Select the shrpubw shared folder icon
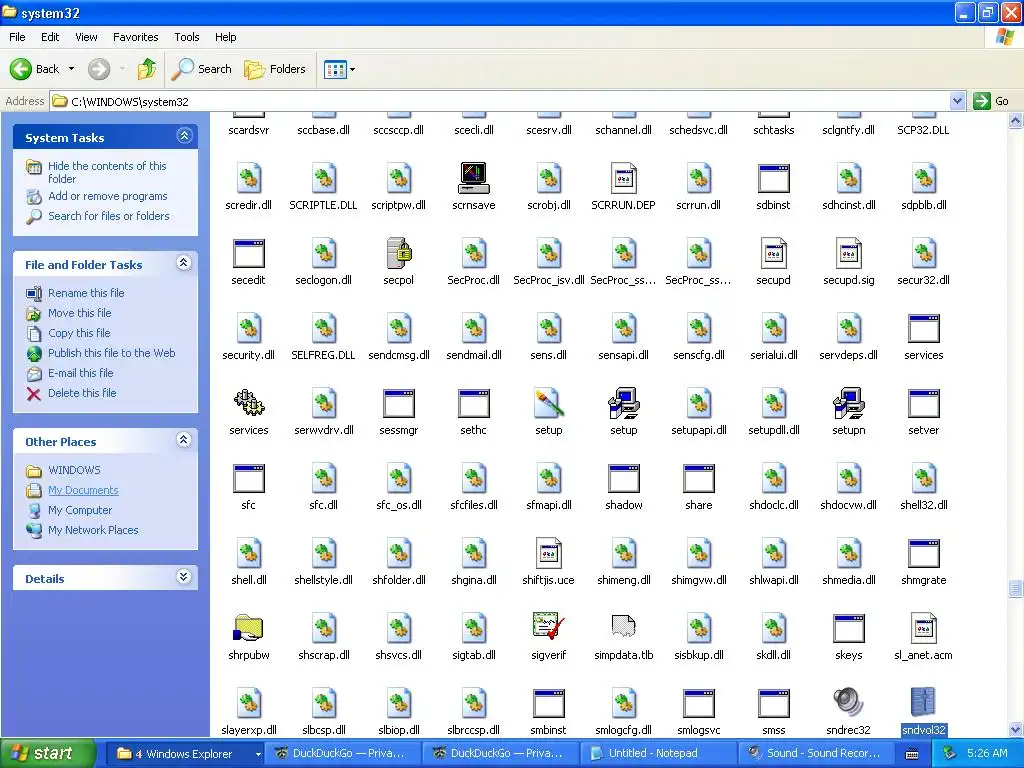Screen dimensions: 1024x768 tap(248, 628)
